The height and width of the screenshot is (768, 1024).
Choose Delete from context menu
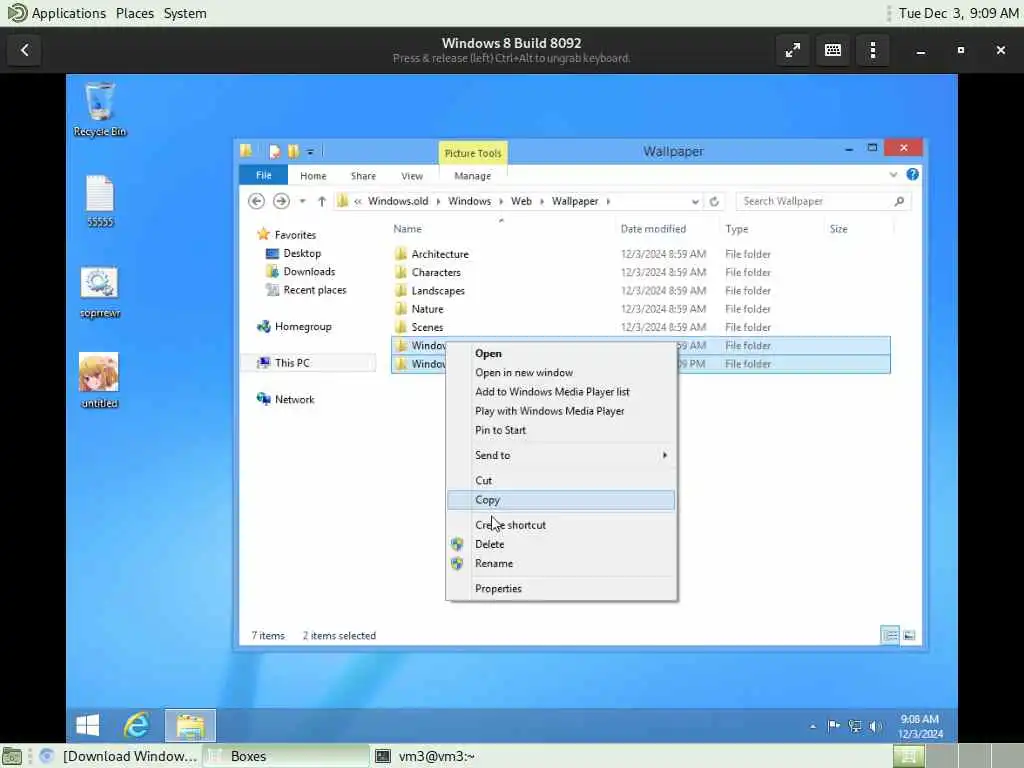pyautogui.click(x=561, y=544)
